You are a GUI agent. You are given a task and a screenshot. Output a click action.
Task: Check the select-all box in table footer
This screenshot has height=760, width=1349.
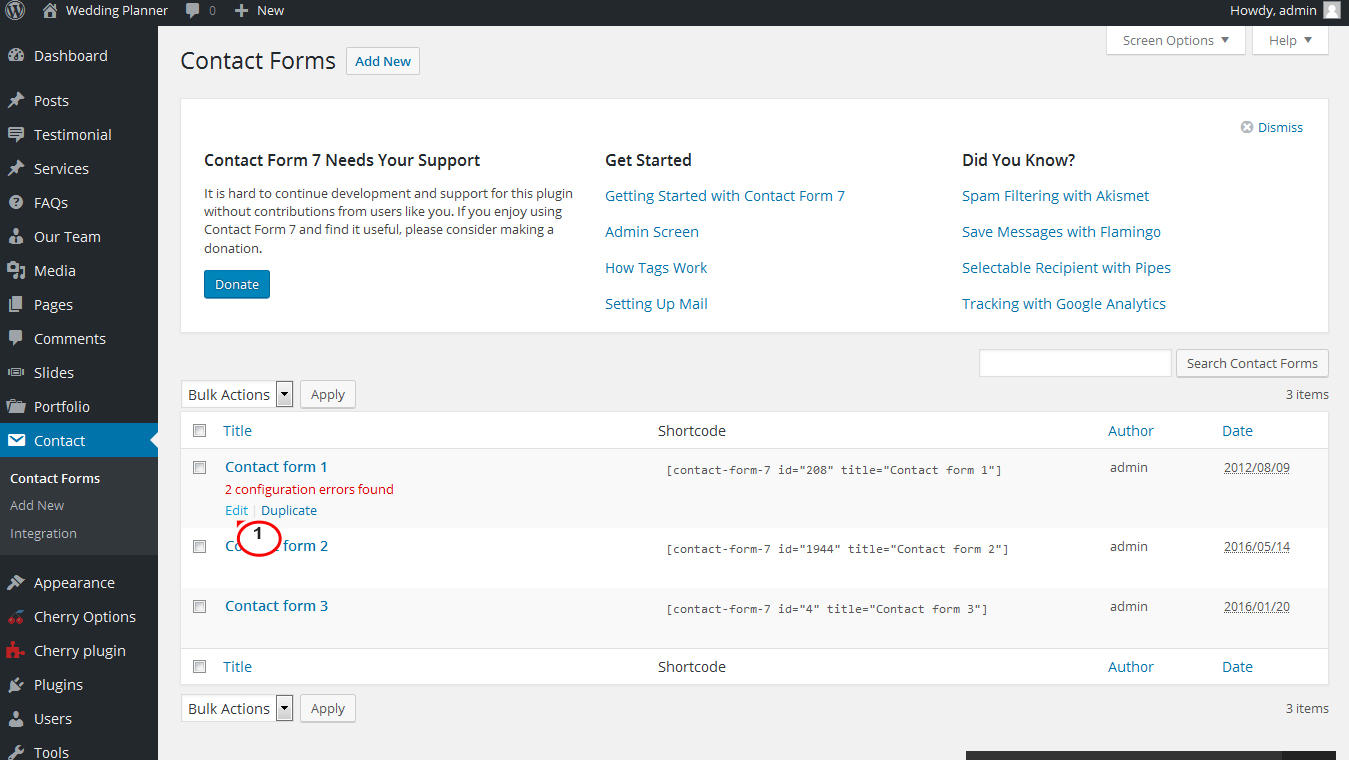[200, 667]
